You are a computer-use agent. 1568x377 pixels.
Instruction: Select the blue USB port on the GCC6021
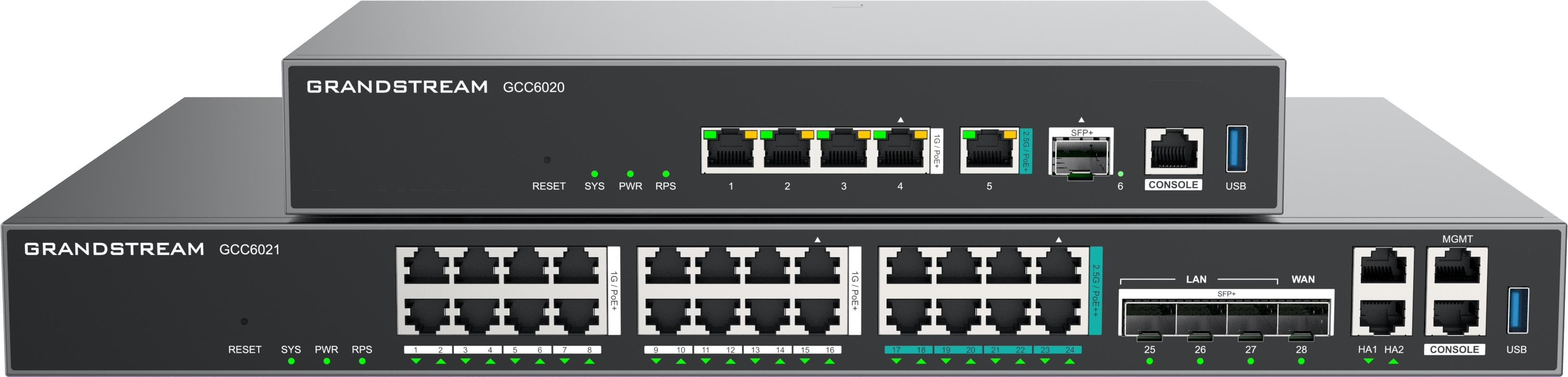click(1517, 310)
